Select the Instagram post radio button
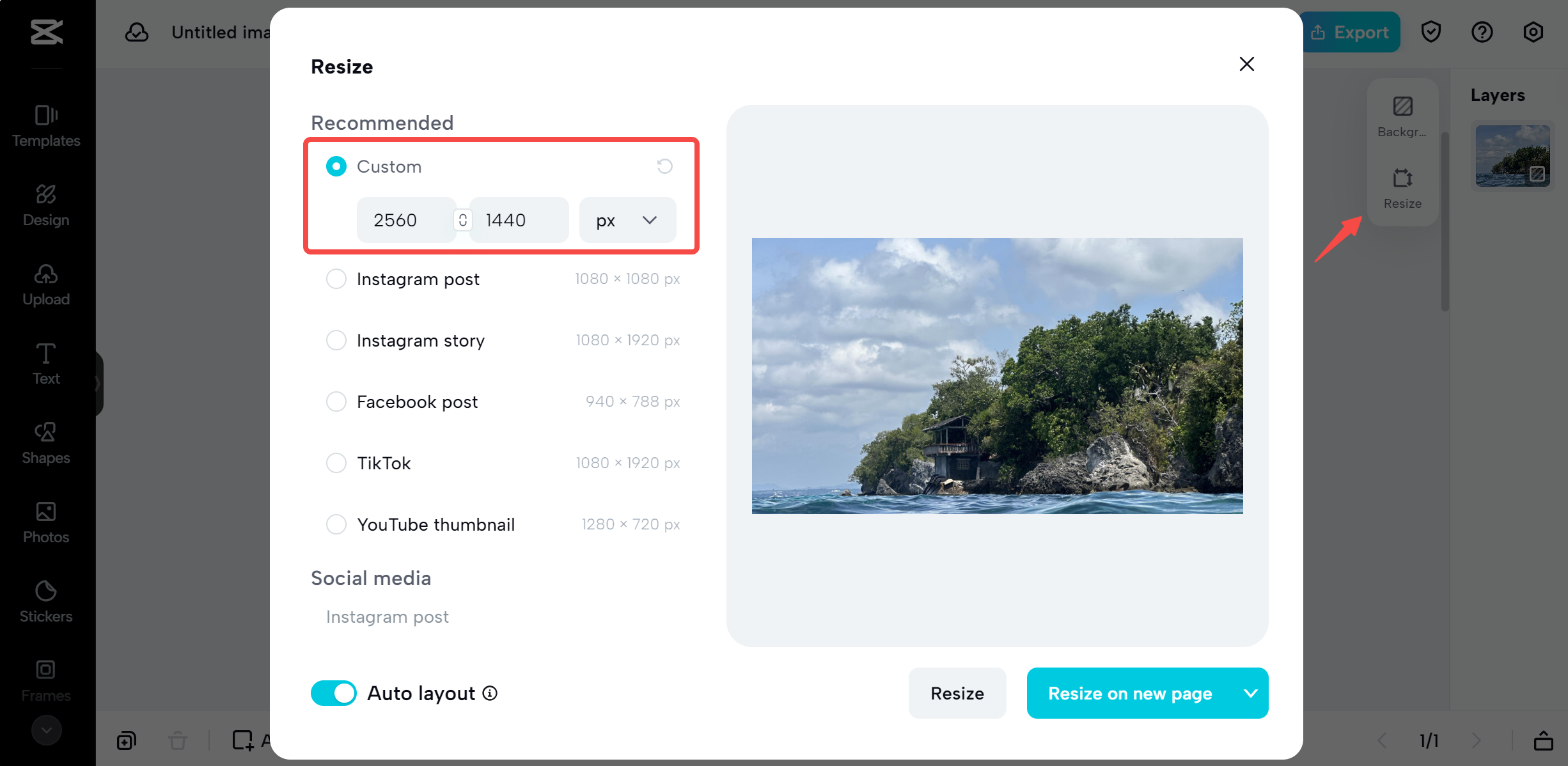The height and width of the screenshot is (766, 1568). pyautogui.click(x=337, y=279)
